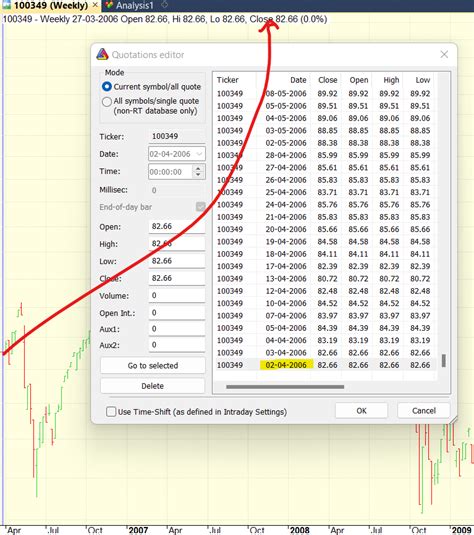Select the 13-04-2006 quote row
This screenshot has width=474, height=535.
click(325, 278)
